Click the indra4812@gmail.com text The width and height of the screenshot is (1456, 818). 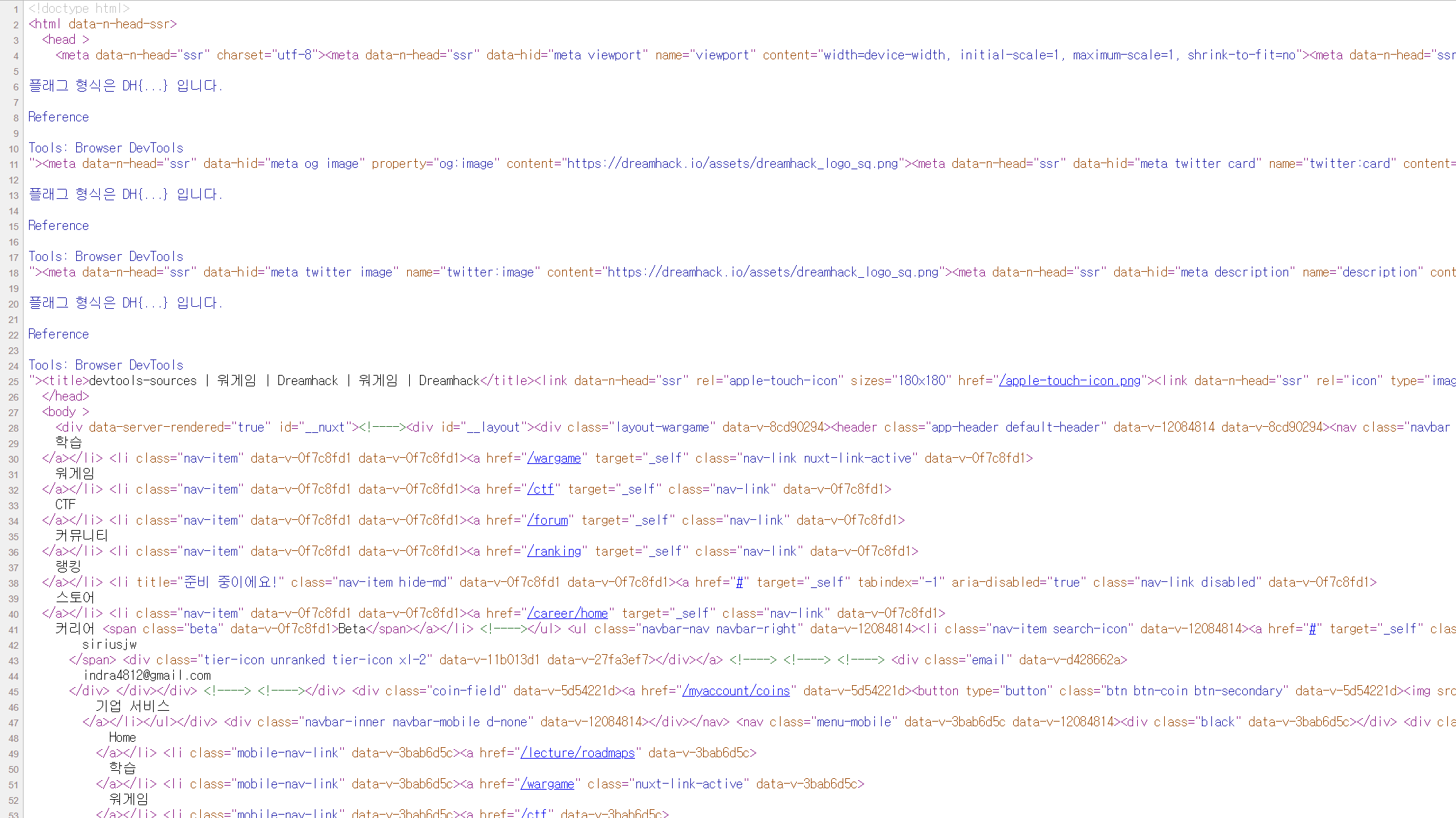147,676
